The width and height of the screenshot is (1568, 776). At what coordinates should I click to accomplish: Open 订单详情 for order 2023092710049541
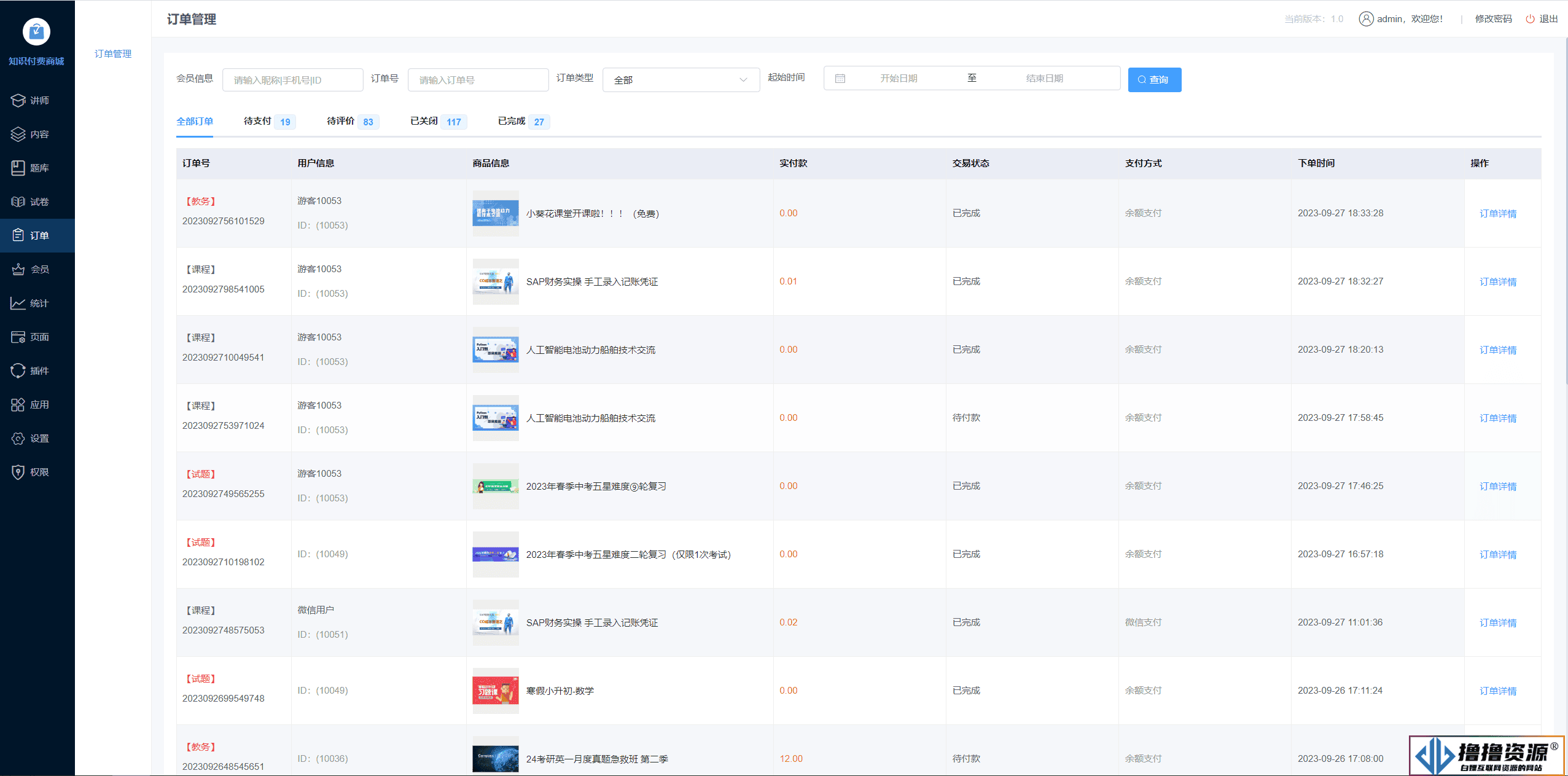[1498, 350]
